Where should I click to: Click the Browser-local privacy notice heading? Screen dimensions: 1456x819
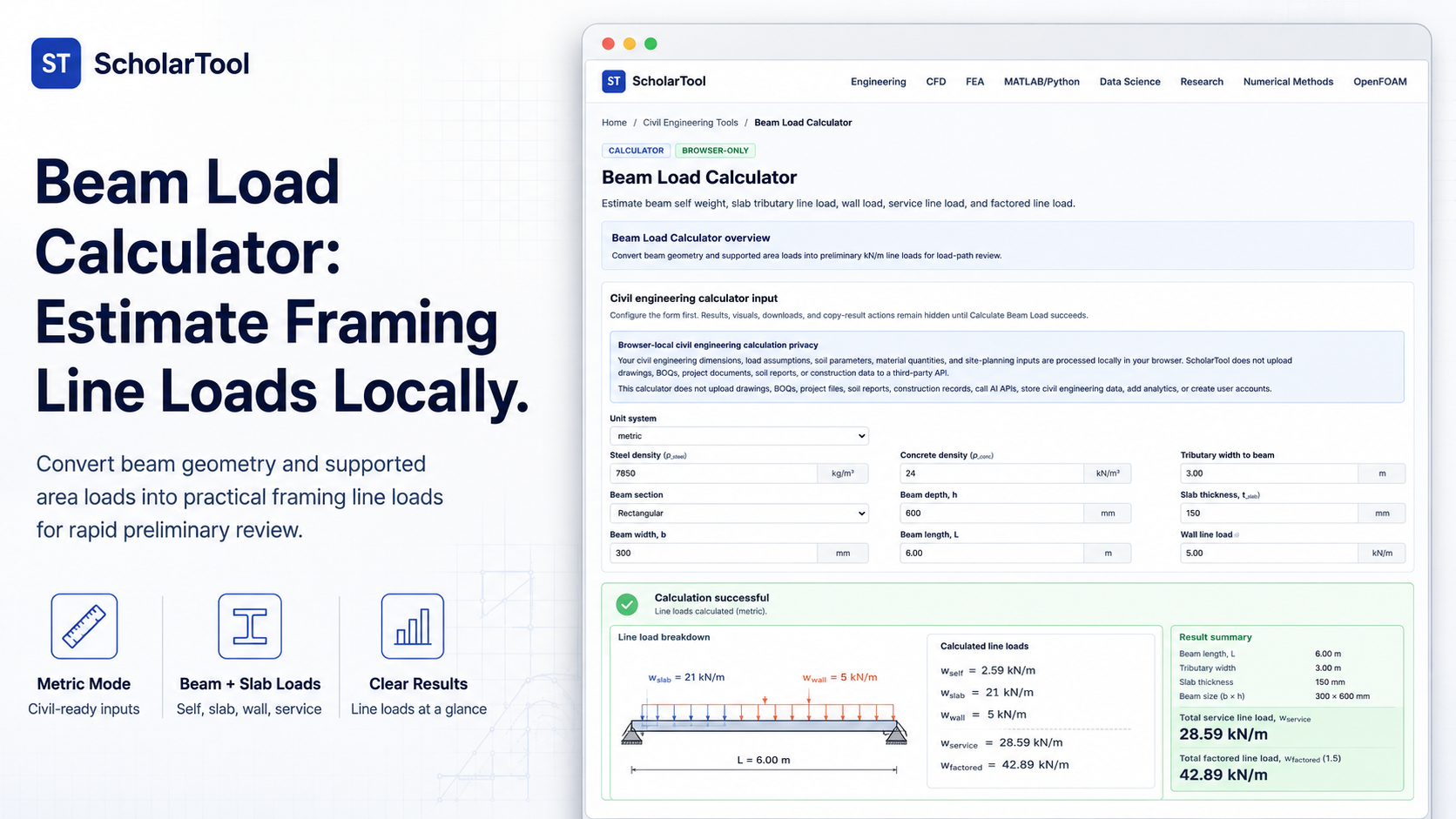pyautogui.click(x=718, y=345)
